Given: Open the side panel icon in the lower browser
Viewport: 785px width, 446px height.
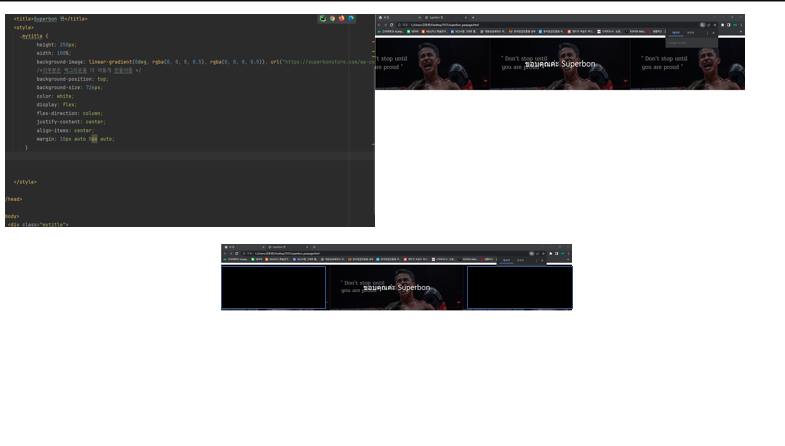Looking at the screenshot, I should [x=556, y=253].
